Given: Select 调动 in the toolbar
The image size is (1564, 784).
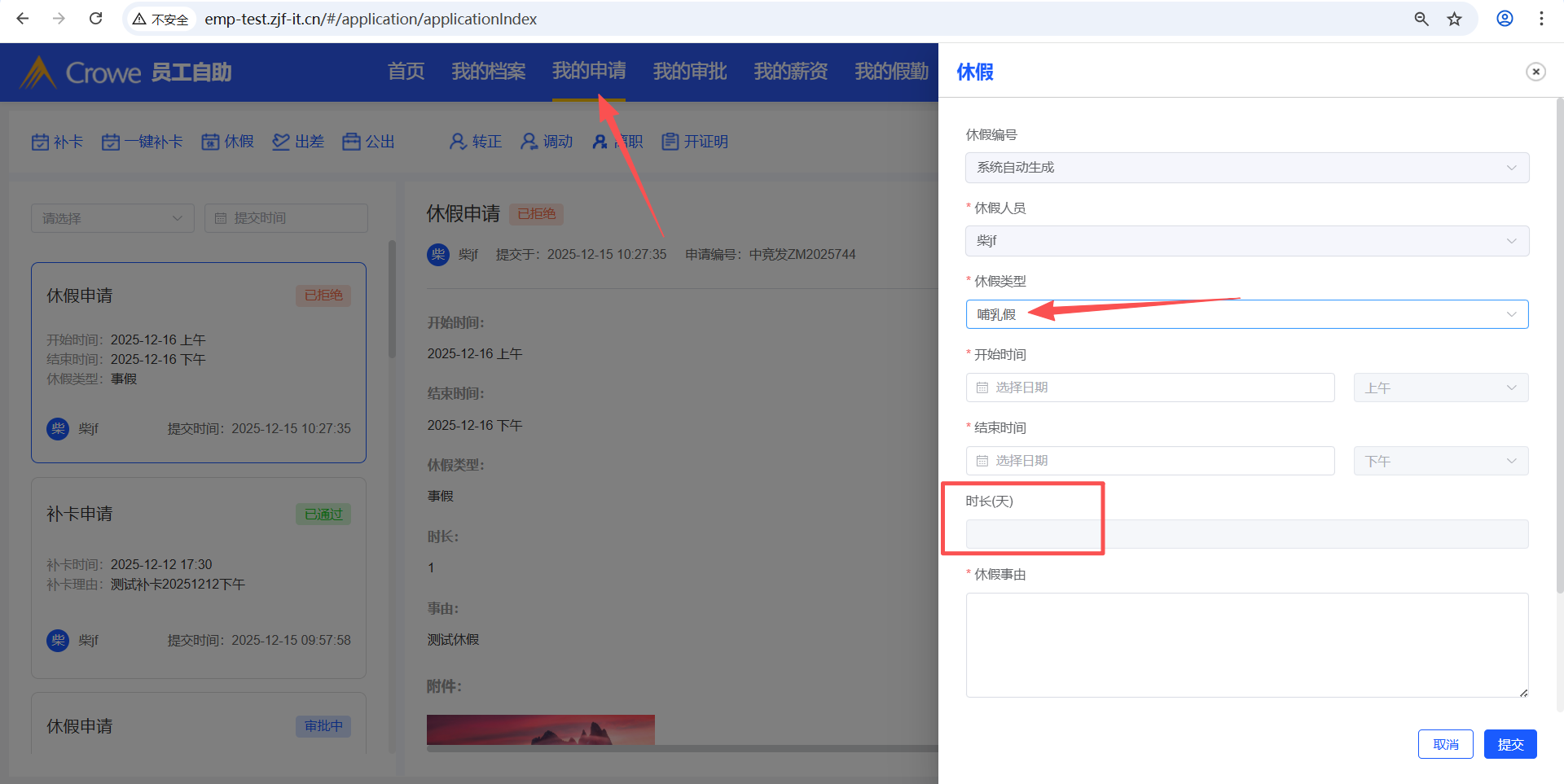Looking at the screenshot, I should [547, 142].
